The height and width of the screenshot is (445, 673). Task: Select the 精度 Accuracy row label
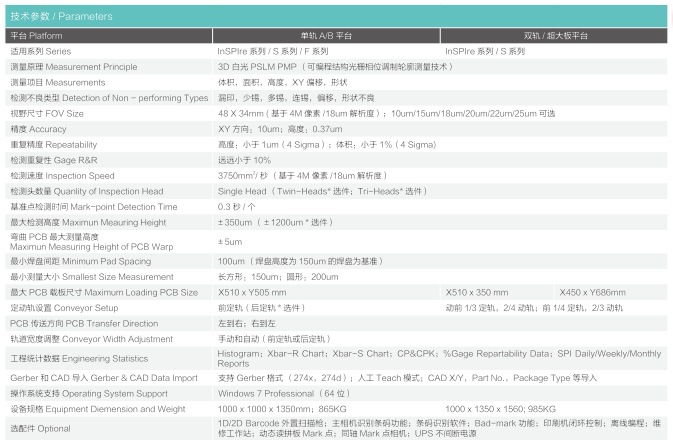pos(39,129)
